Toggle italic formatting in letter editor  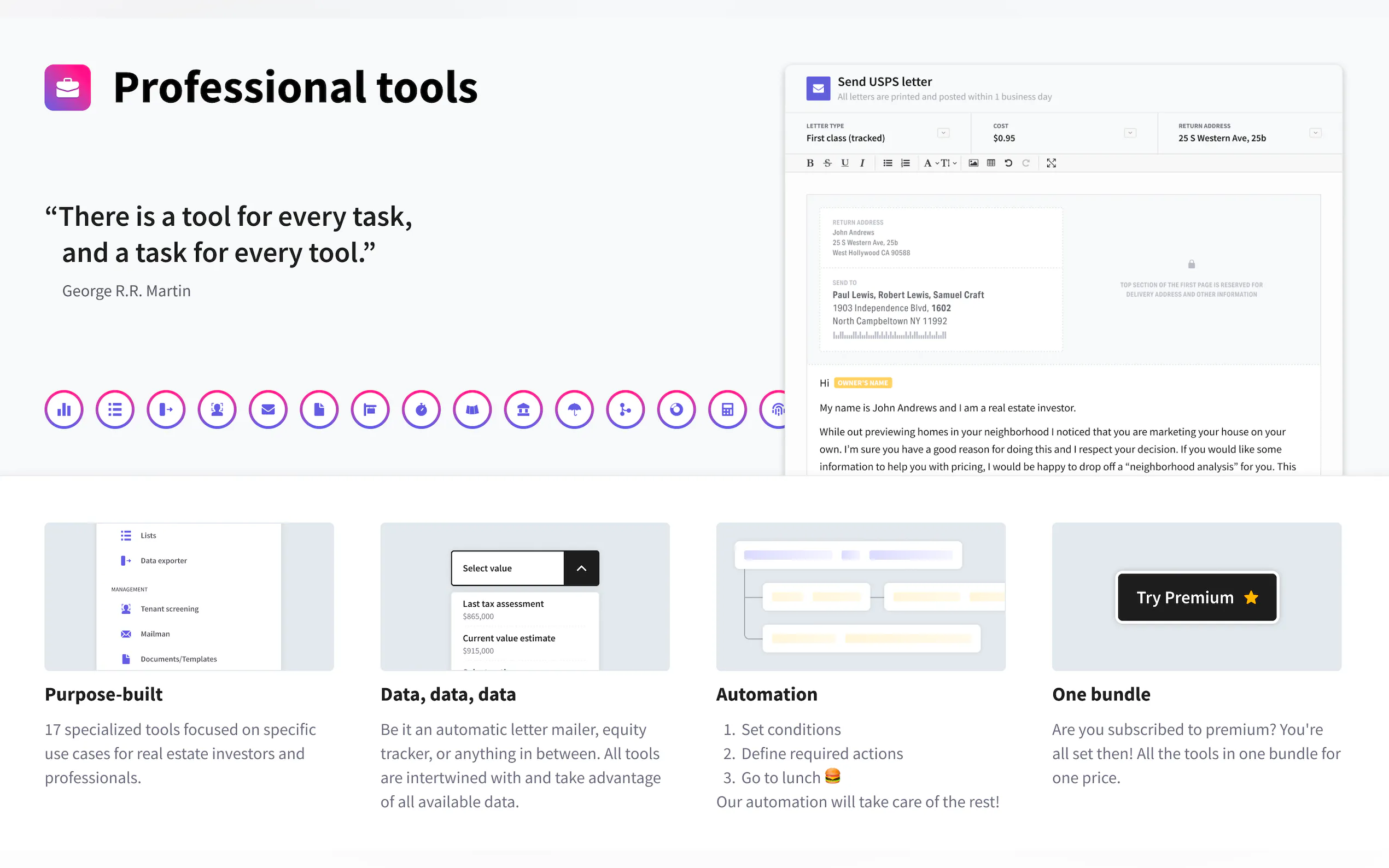[862, 163]
